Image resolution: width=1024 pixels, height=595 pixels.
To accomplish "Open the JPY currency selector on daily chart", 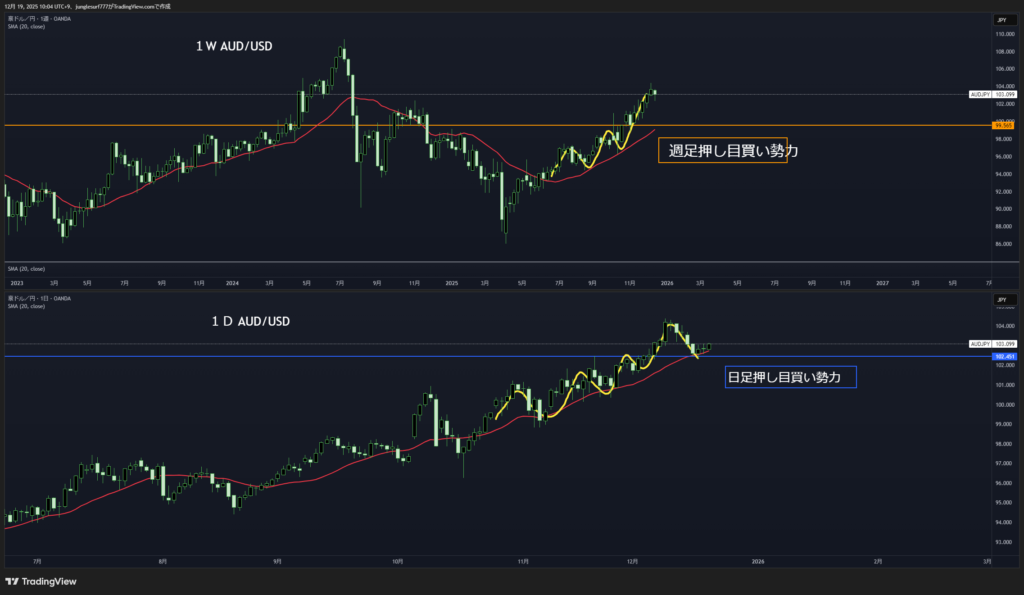I will click(999, 299).
